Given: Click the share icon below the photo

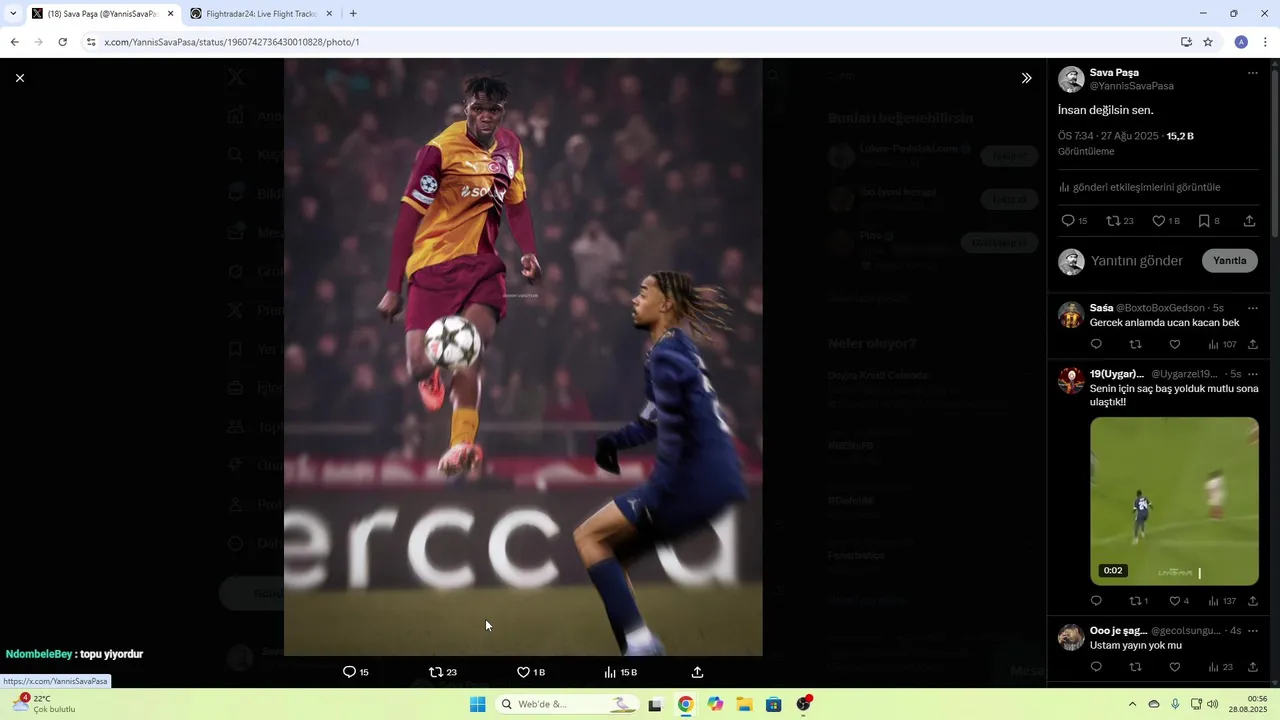Looking at the screenshot, I should [x=697, y=672].
